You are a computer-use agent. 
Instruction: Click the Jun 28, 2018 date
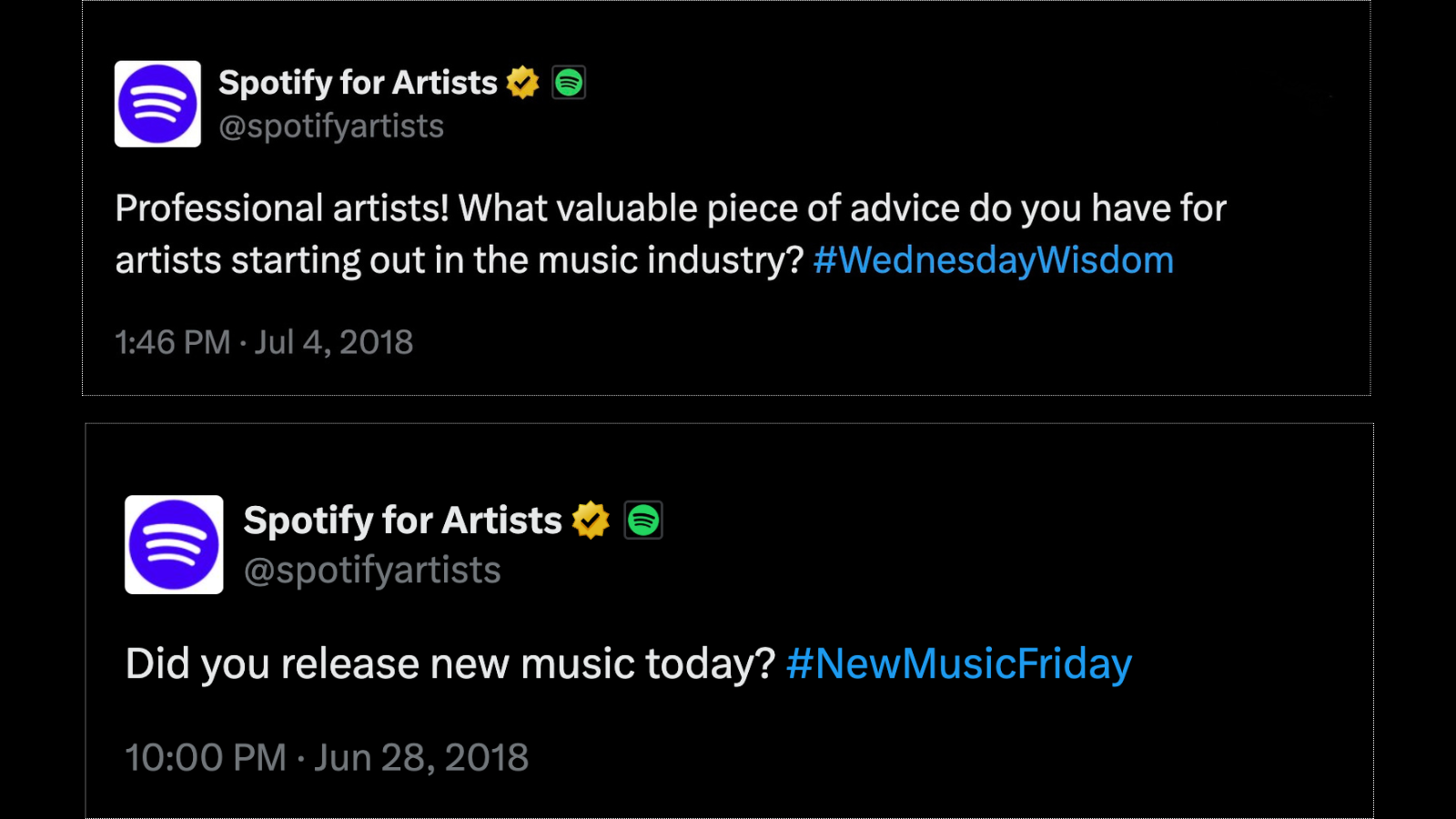tap(421, 757)
